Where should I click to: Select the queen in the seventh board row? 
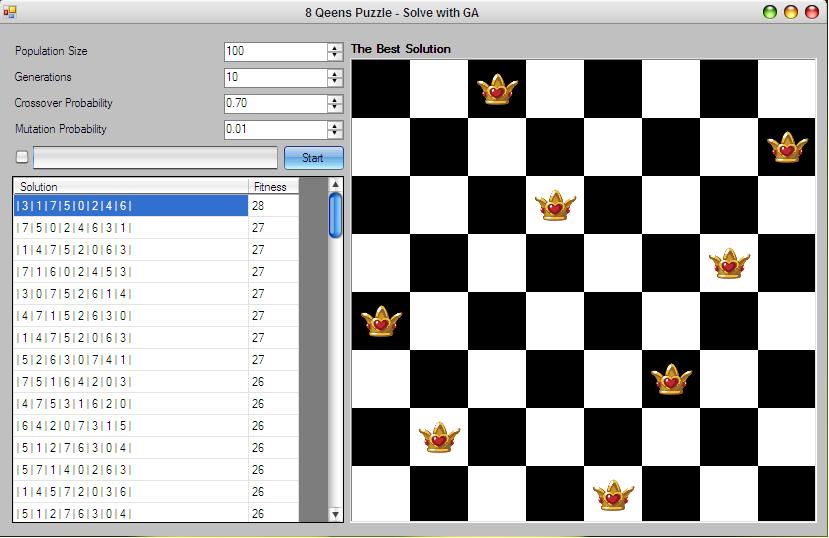tap(439, 437)
